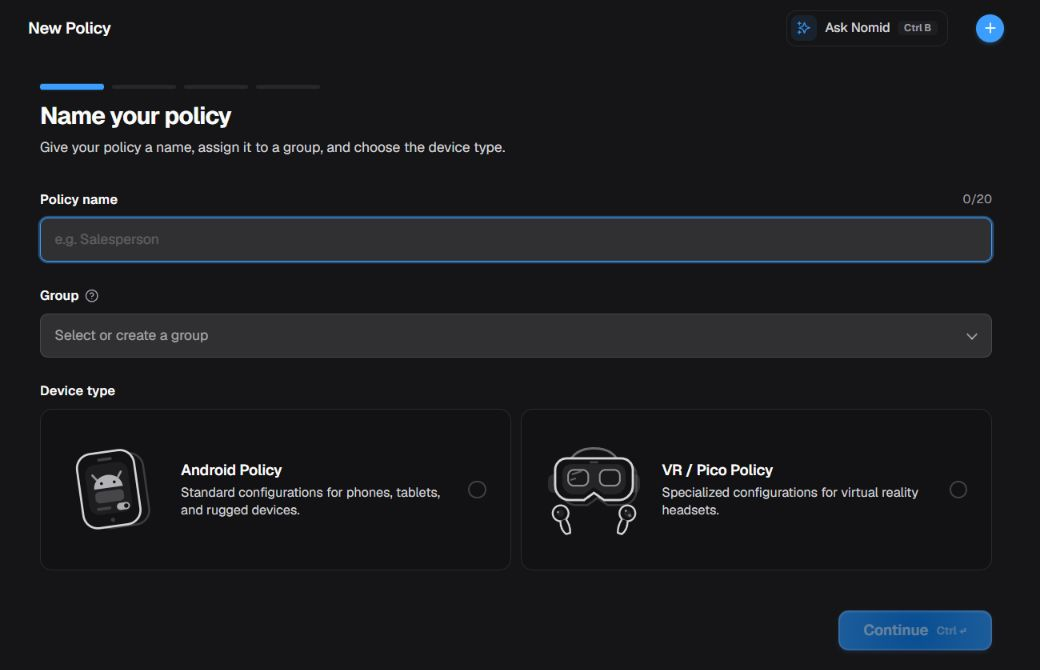Focus the Policy name input field
The image size is (1040, 670).
coord(515,239)
